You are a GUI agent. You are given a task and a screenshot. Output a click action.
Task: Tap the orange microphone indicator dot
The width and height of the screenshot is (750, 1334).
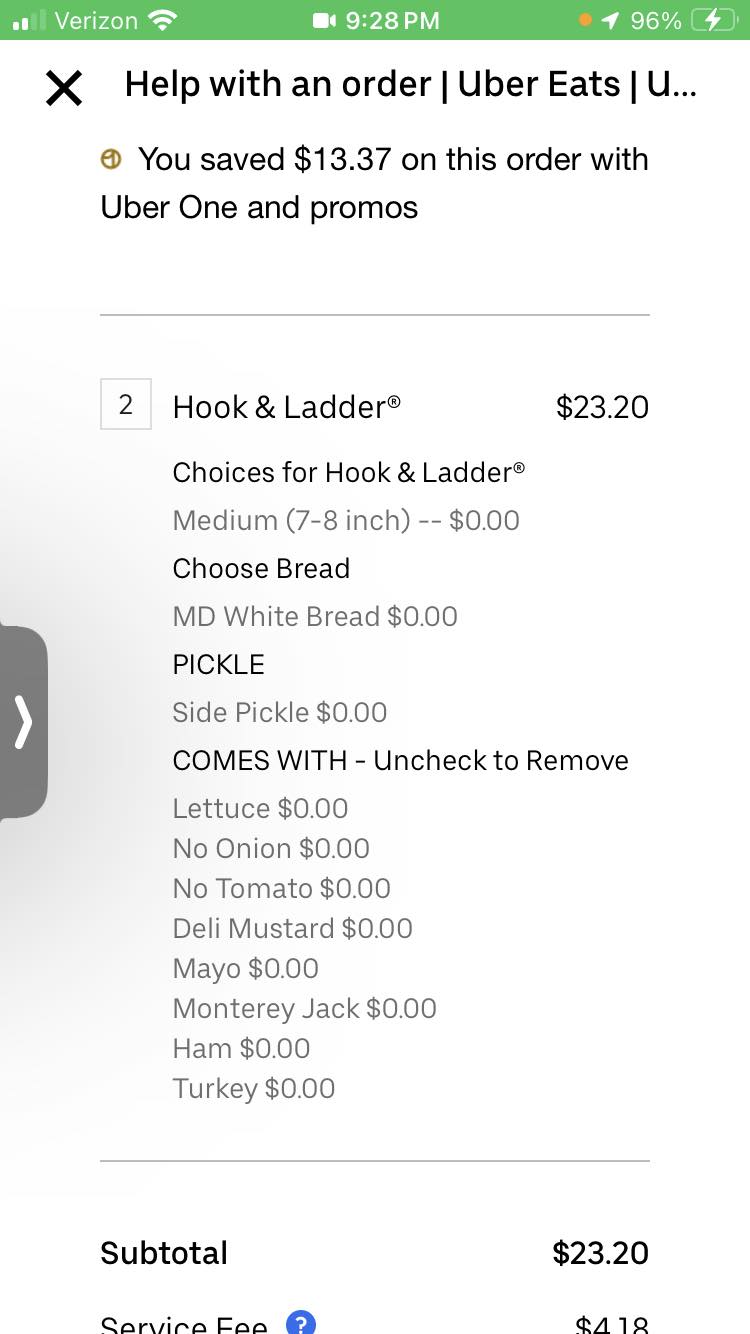click(x=585, y=20)
